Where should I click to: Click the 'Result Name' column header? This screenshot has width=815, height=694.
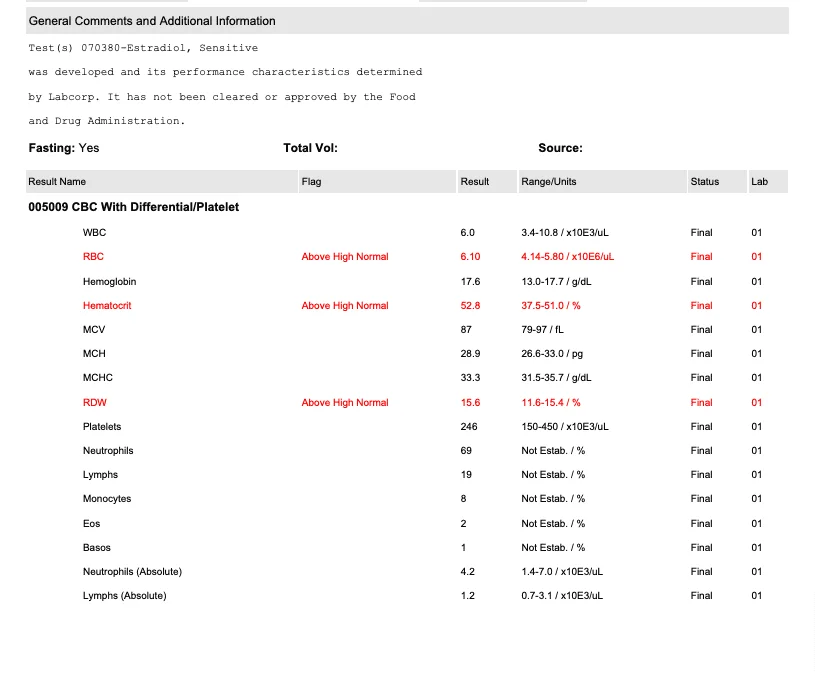tap(57, 181)
